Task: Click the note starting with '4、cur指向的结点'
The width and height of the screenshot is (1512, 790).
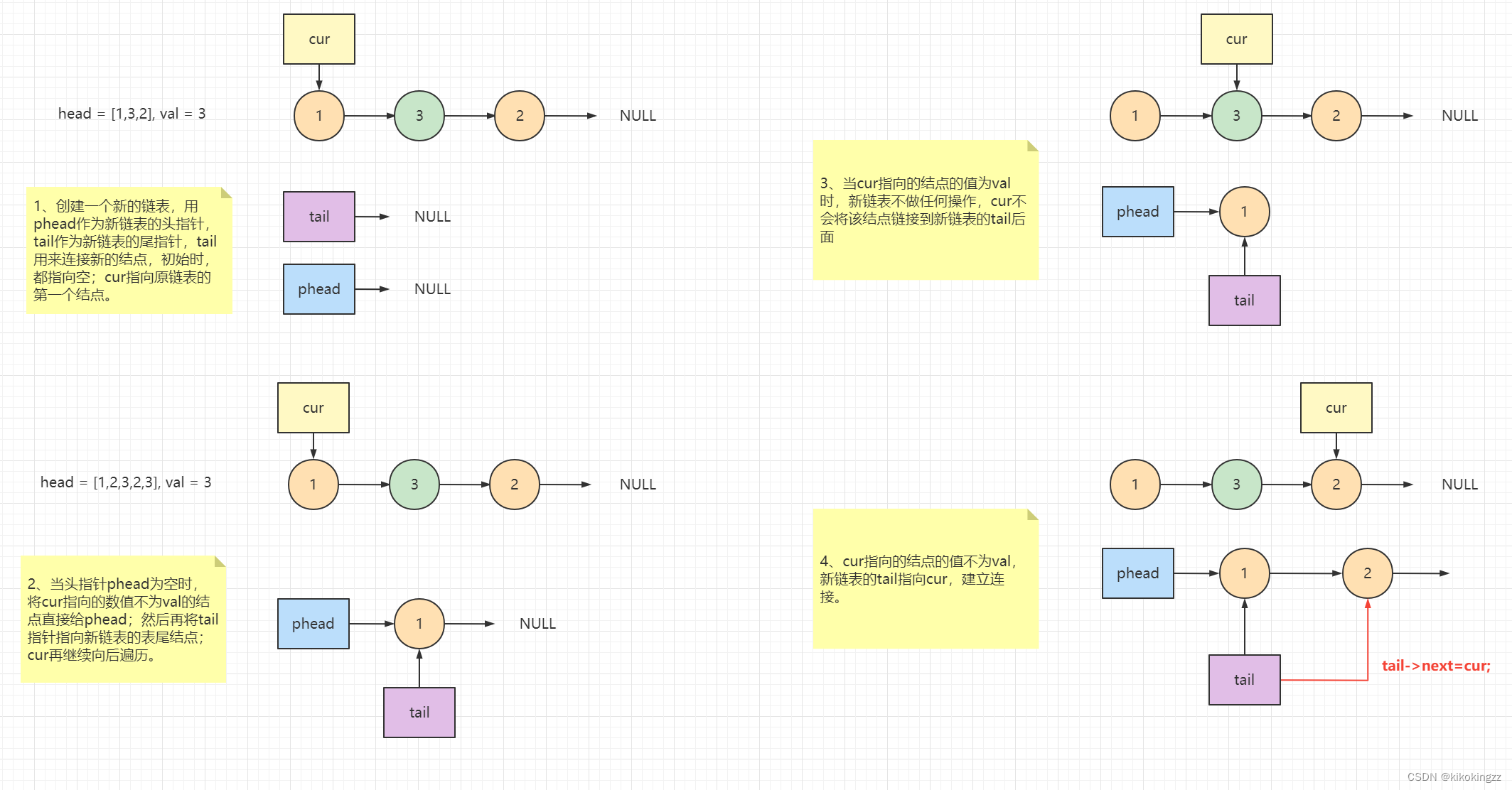Action: coord(924,579)
